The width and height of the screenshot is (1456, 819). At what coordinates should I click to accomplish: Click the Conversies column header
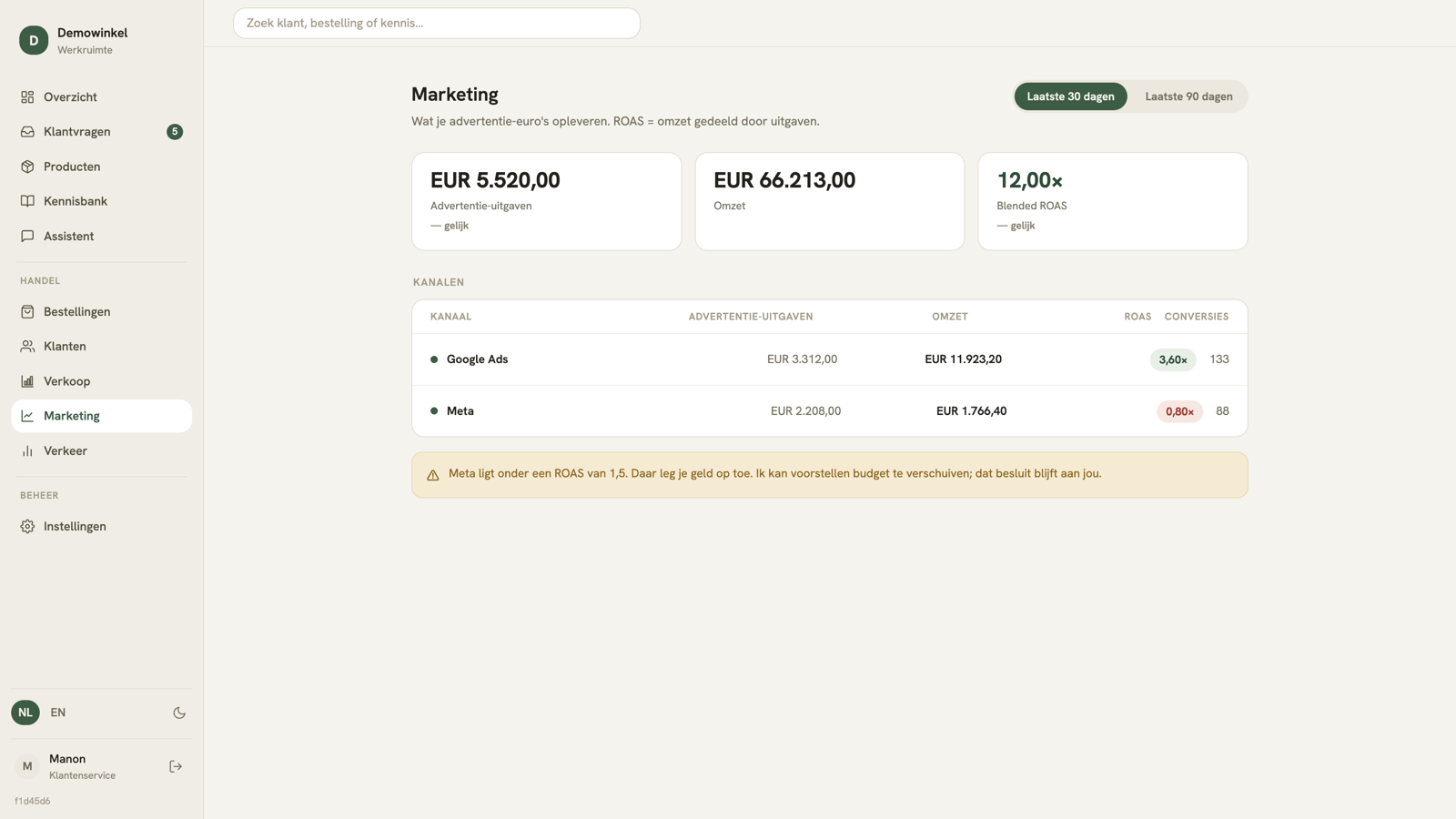(1197, 317)
